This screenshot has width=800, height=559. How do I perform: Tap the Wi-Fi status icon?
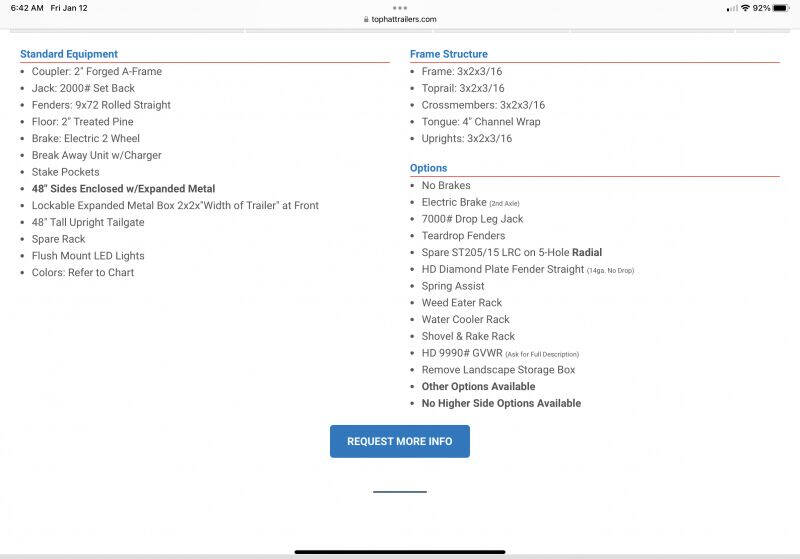745,8
